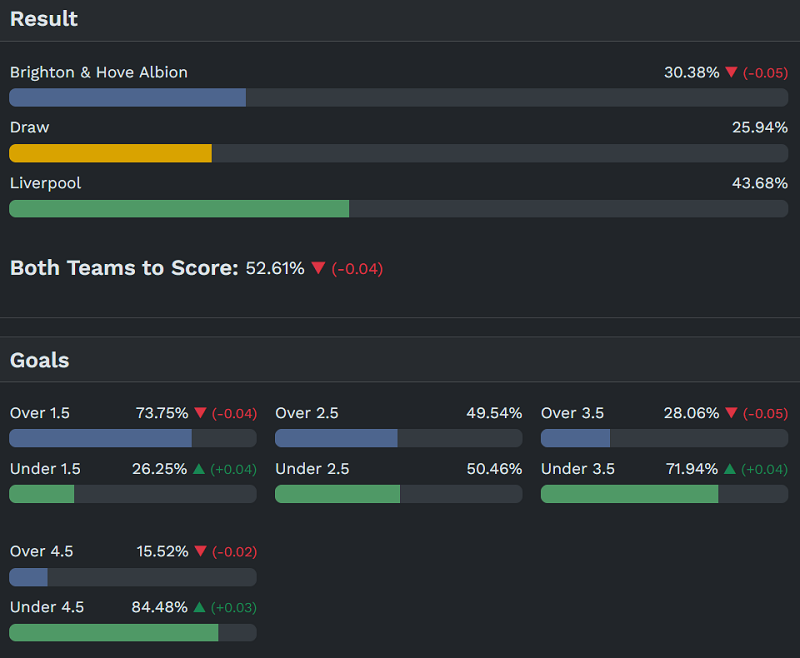Click red down arrow beside Brighton percentage

[x=731, y=72]
